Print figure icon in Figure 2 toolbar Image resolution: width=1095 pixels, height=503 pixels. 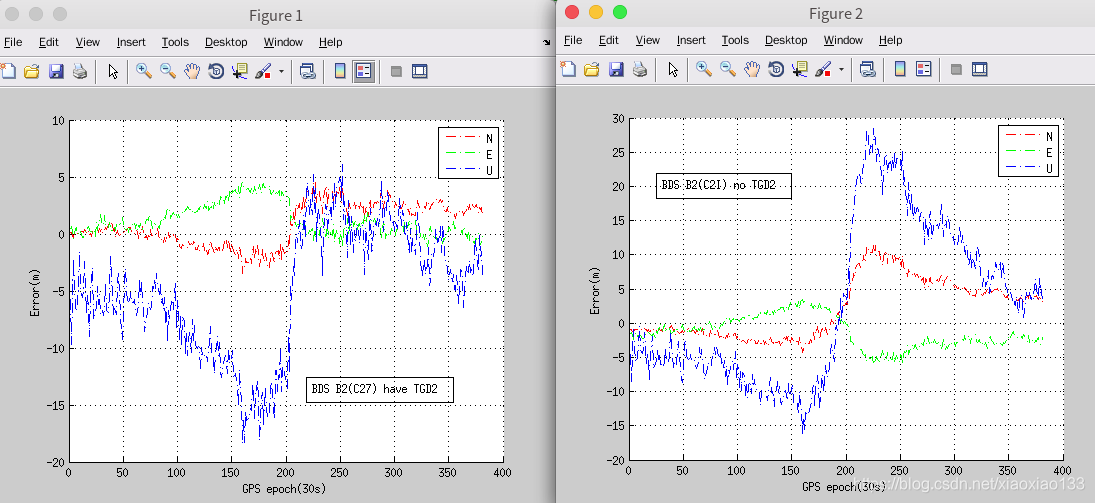[x=640, y=68]
